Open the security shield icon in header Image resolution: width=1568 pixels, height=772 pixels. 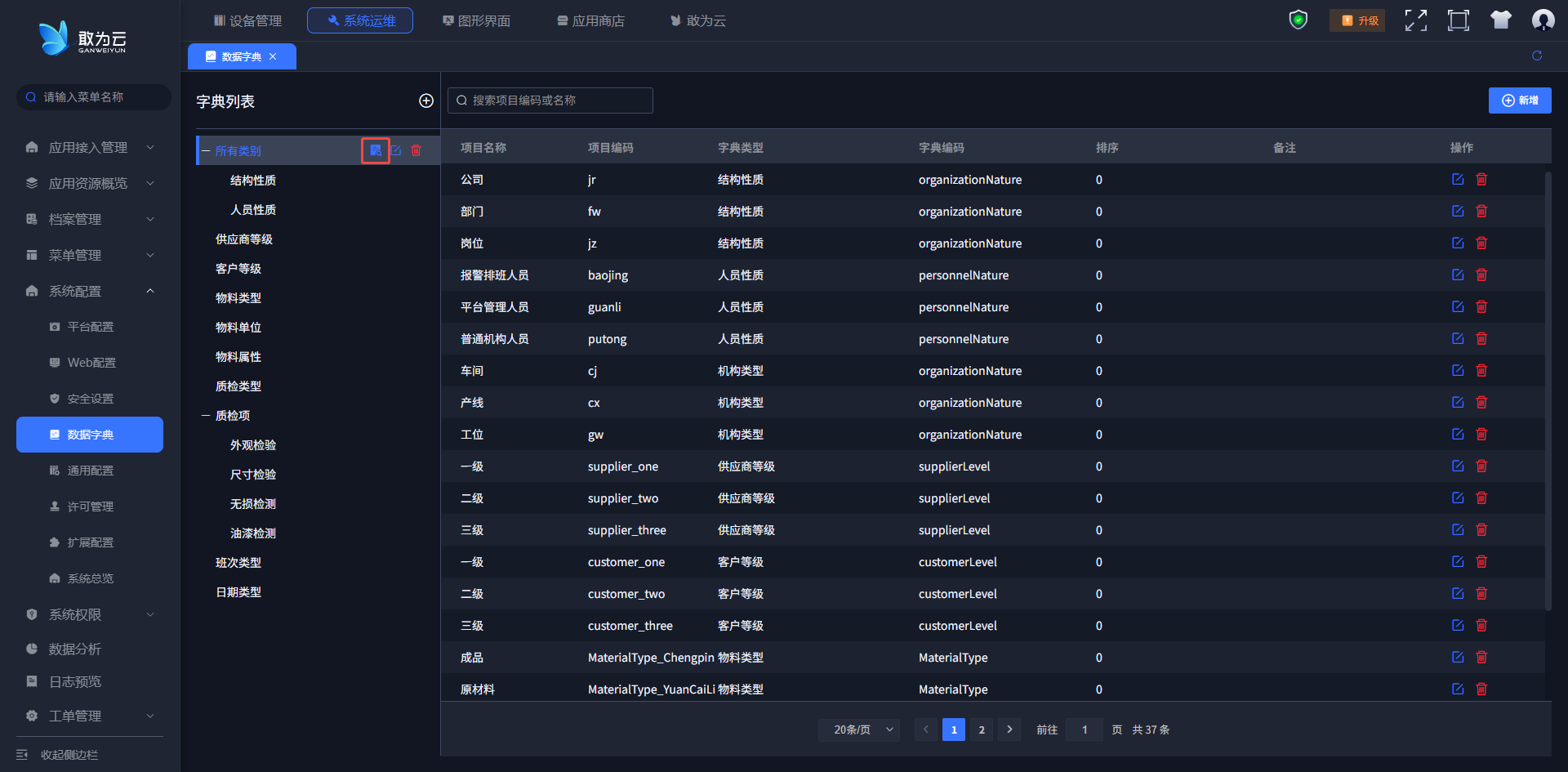pos(1298,20)
